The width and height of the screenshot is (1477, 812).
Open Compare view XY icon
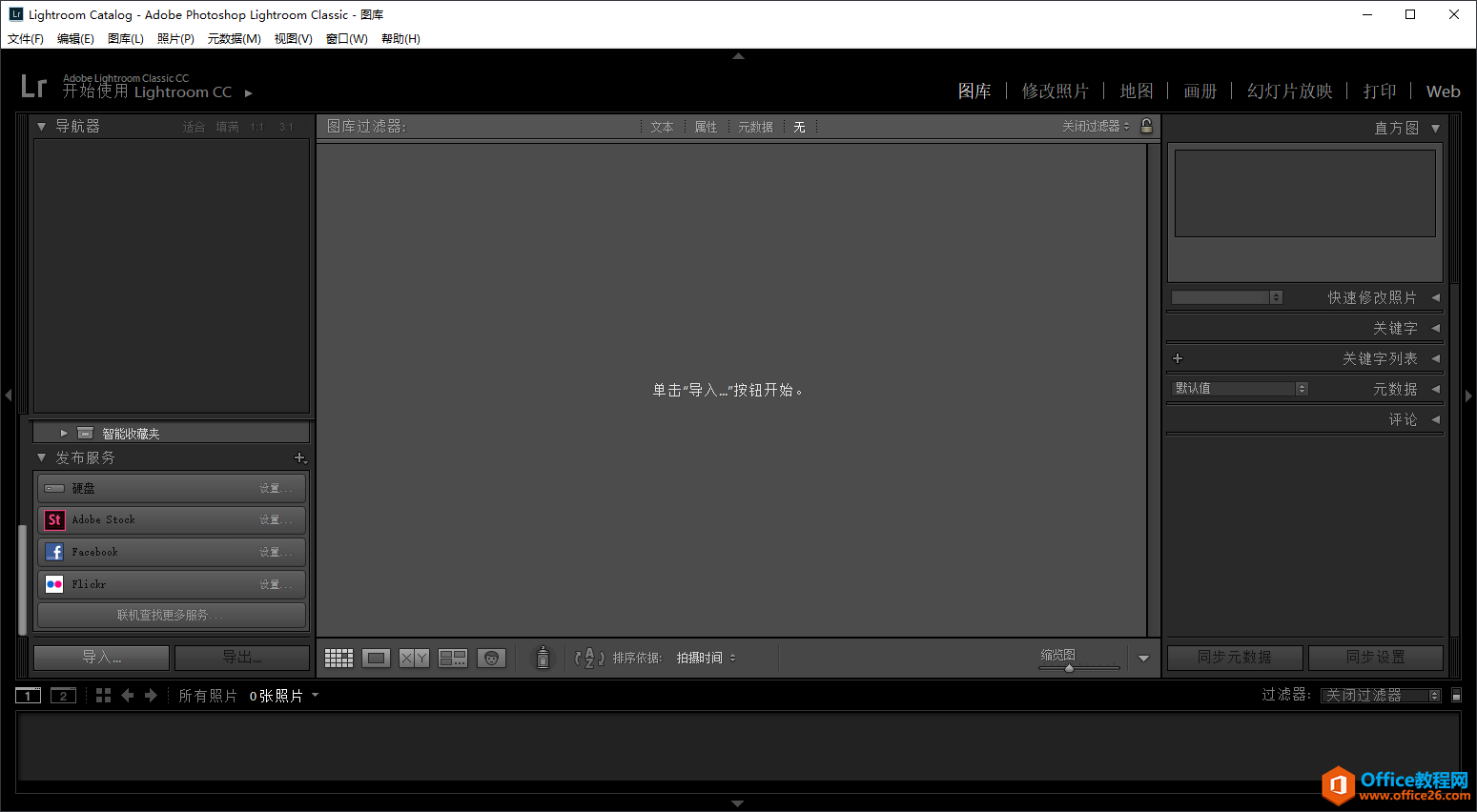(x=414, y=658)
